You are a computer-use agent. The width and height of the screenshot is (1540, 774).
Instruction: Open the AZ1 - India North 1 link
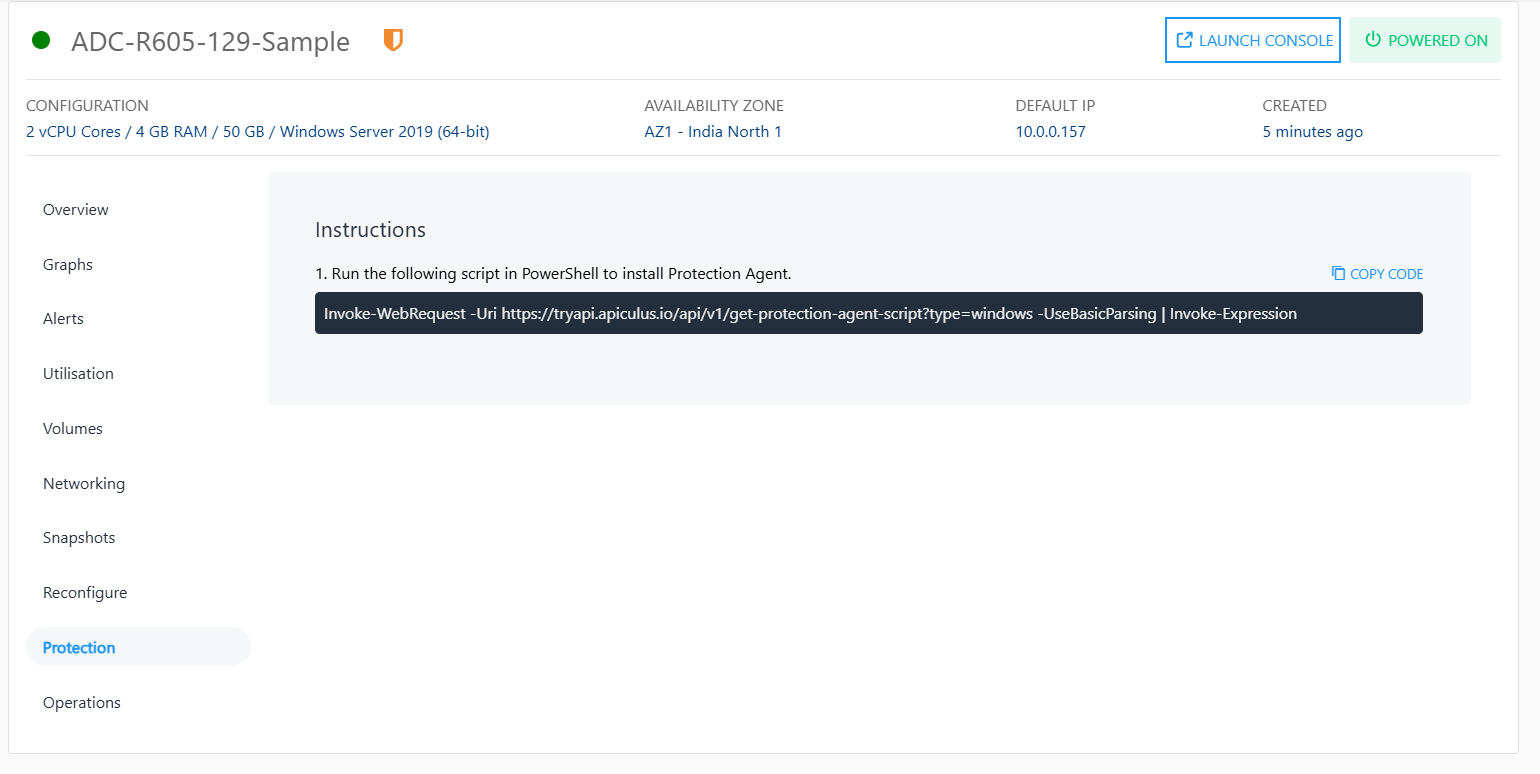713,131
